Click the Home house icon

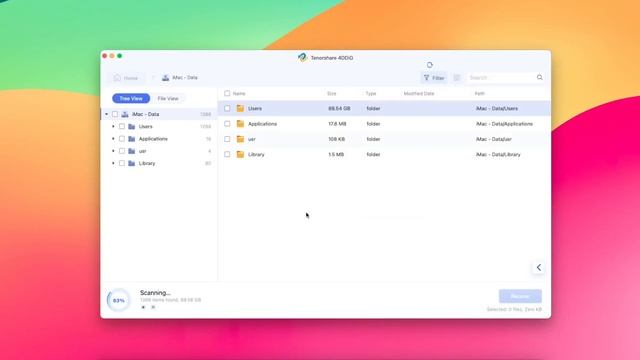117,78
